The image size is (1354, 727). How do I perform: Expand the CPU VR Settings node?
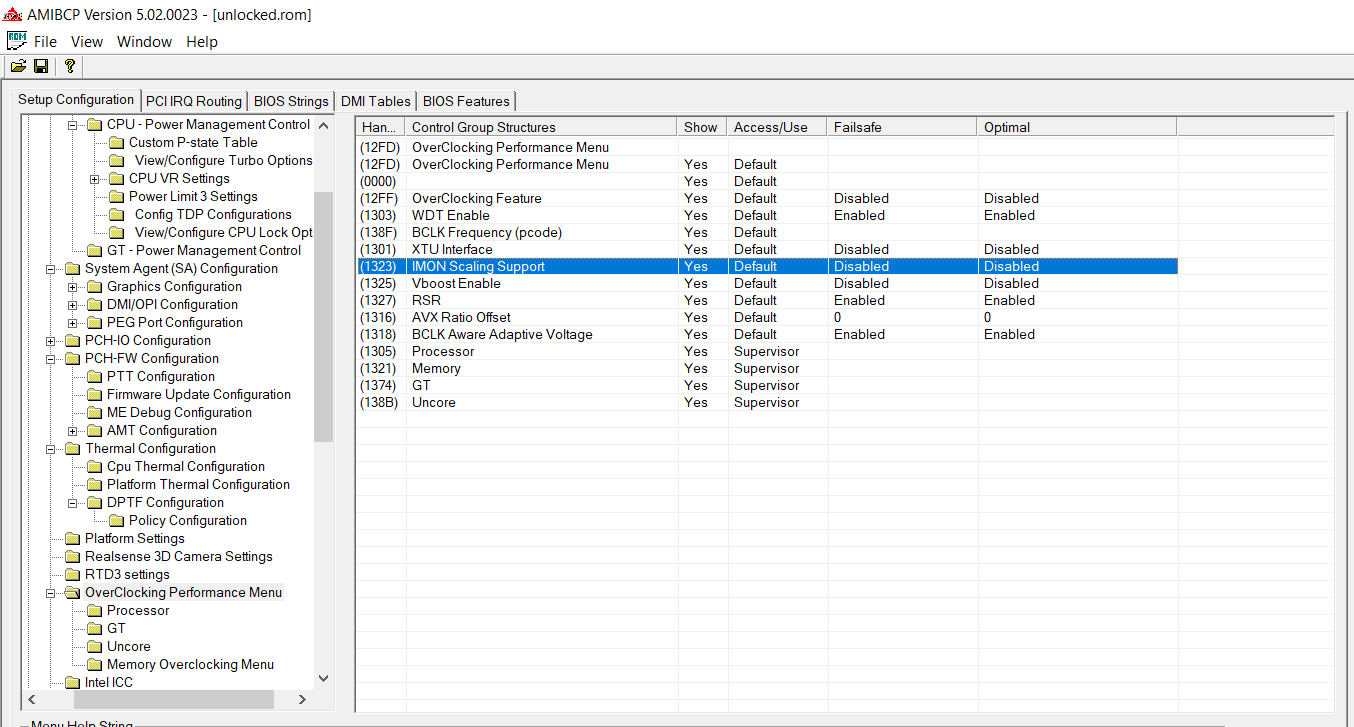[x=94, y=178]
